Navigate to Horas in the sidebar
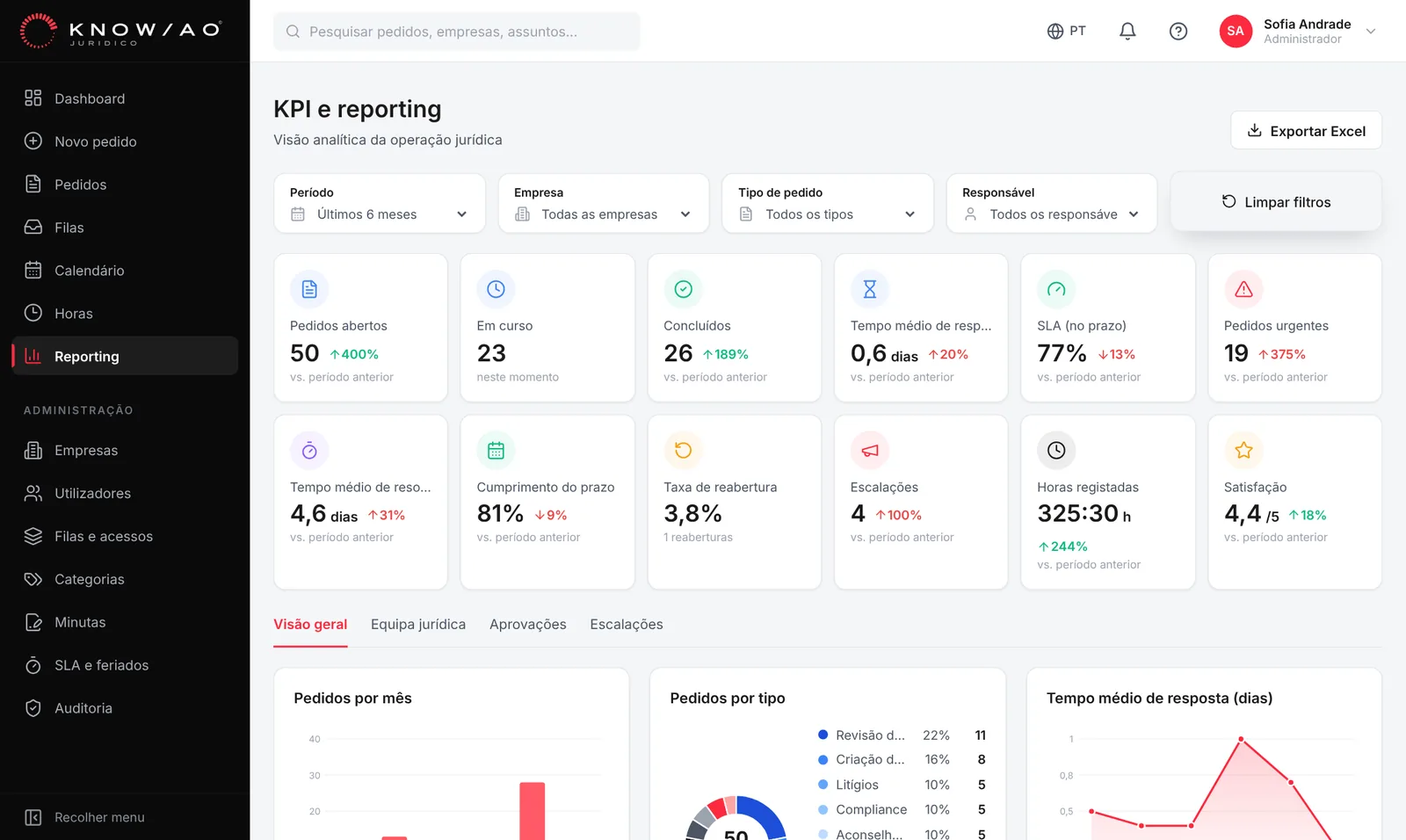1406x840 pixels. pyautogui.click(x=125, y=314)
